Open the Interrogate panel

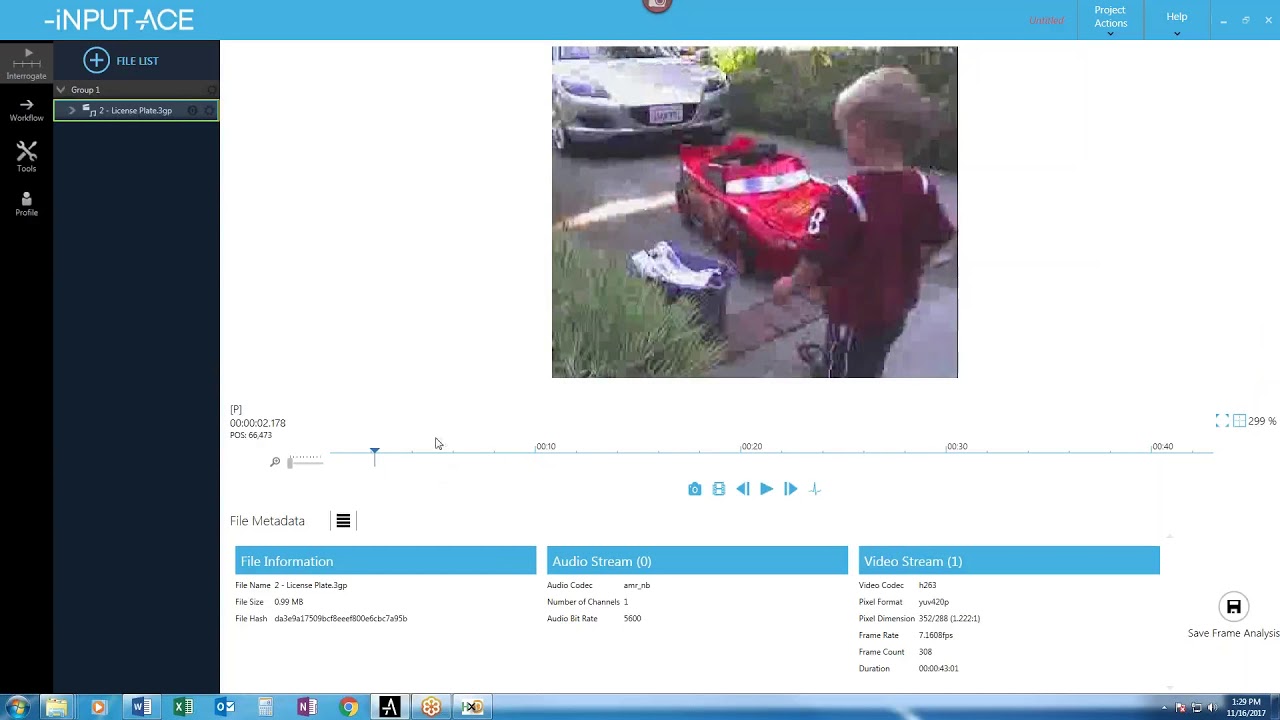[26, 63]
